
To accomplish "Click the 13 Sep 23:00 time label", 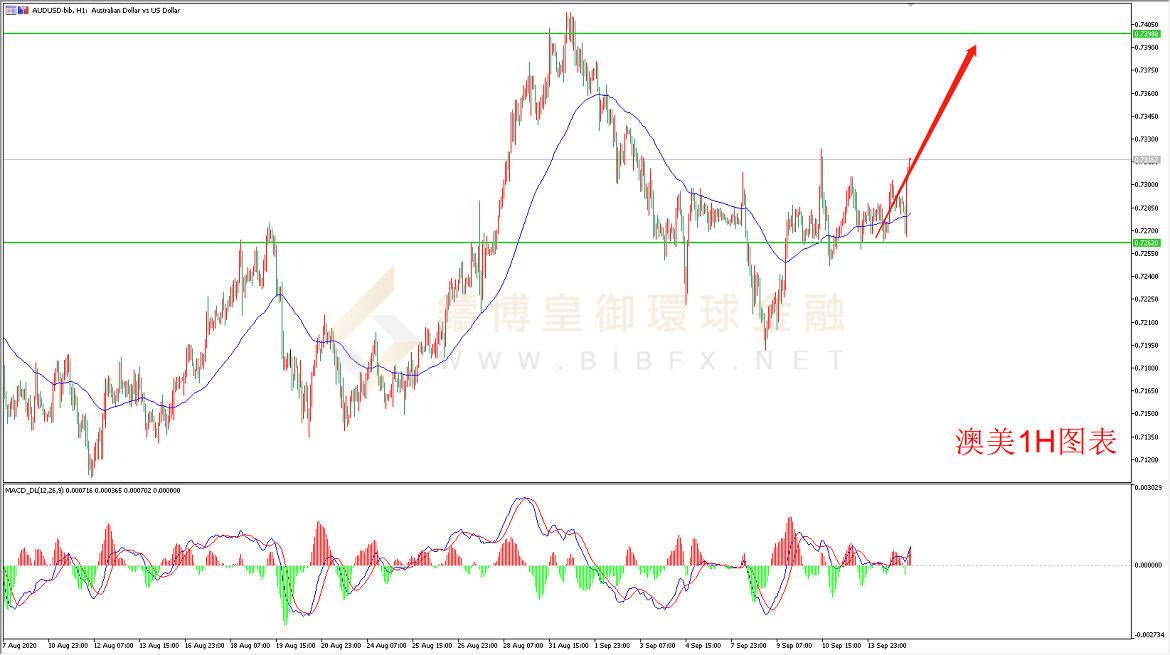I will tap(886, 645).
